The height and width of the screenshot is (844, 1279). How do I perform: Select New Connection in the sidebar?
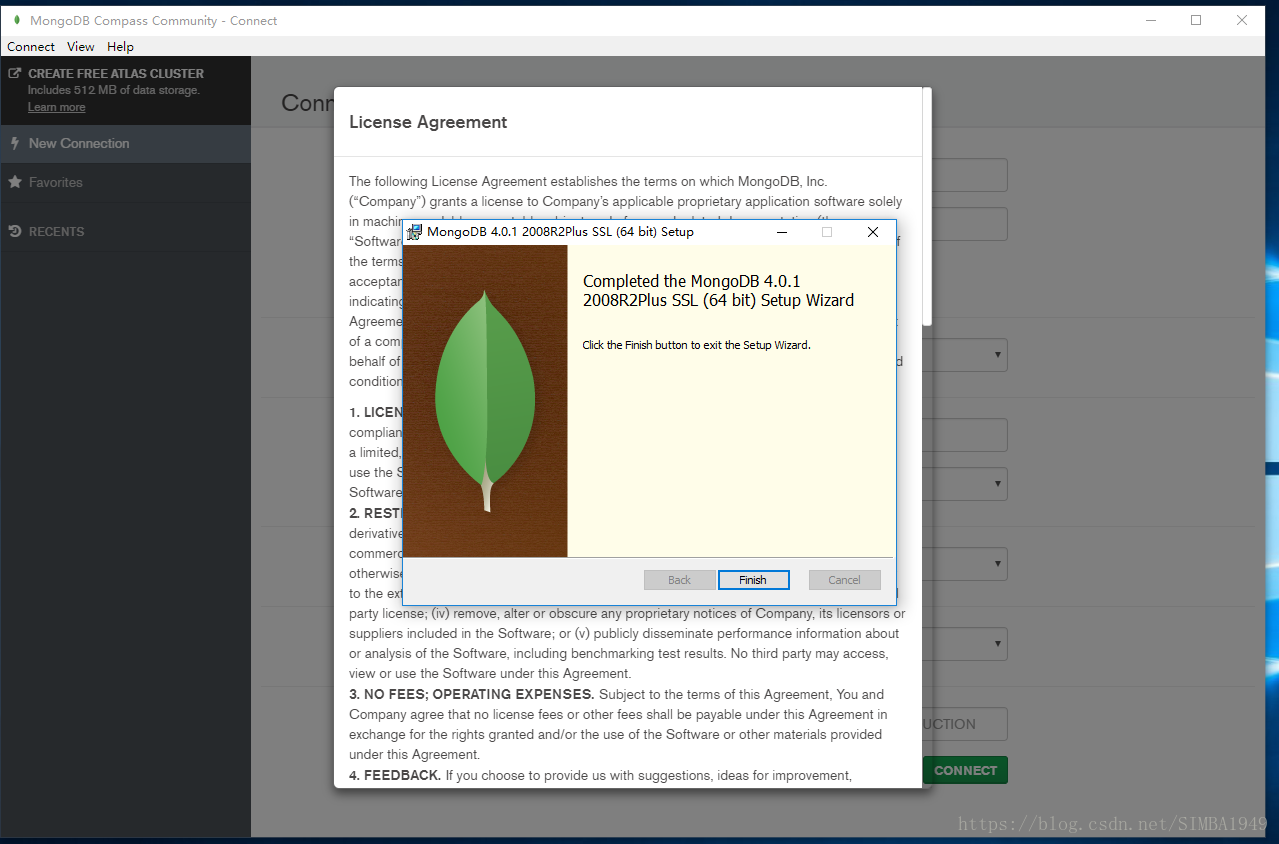(x=125, y=144)
